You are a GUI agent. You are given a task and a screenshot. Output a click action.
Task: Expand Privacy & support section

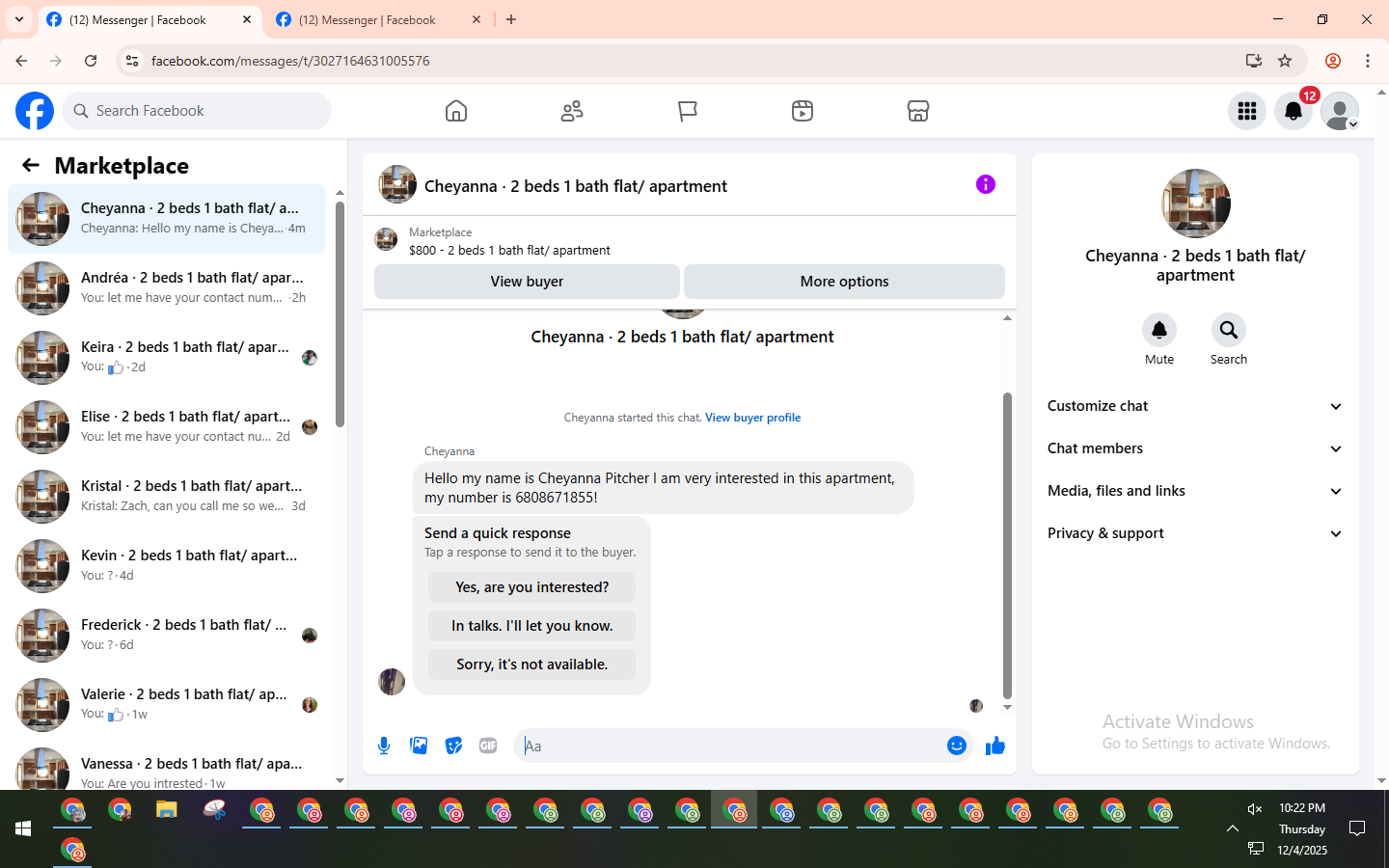pos(1195,533)
